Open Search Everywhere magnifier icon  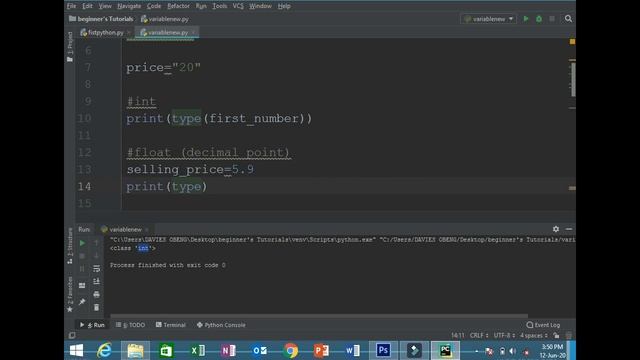click(x=568, y=19)
